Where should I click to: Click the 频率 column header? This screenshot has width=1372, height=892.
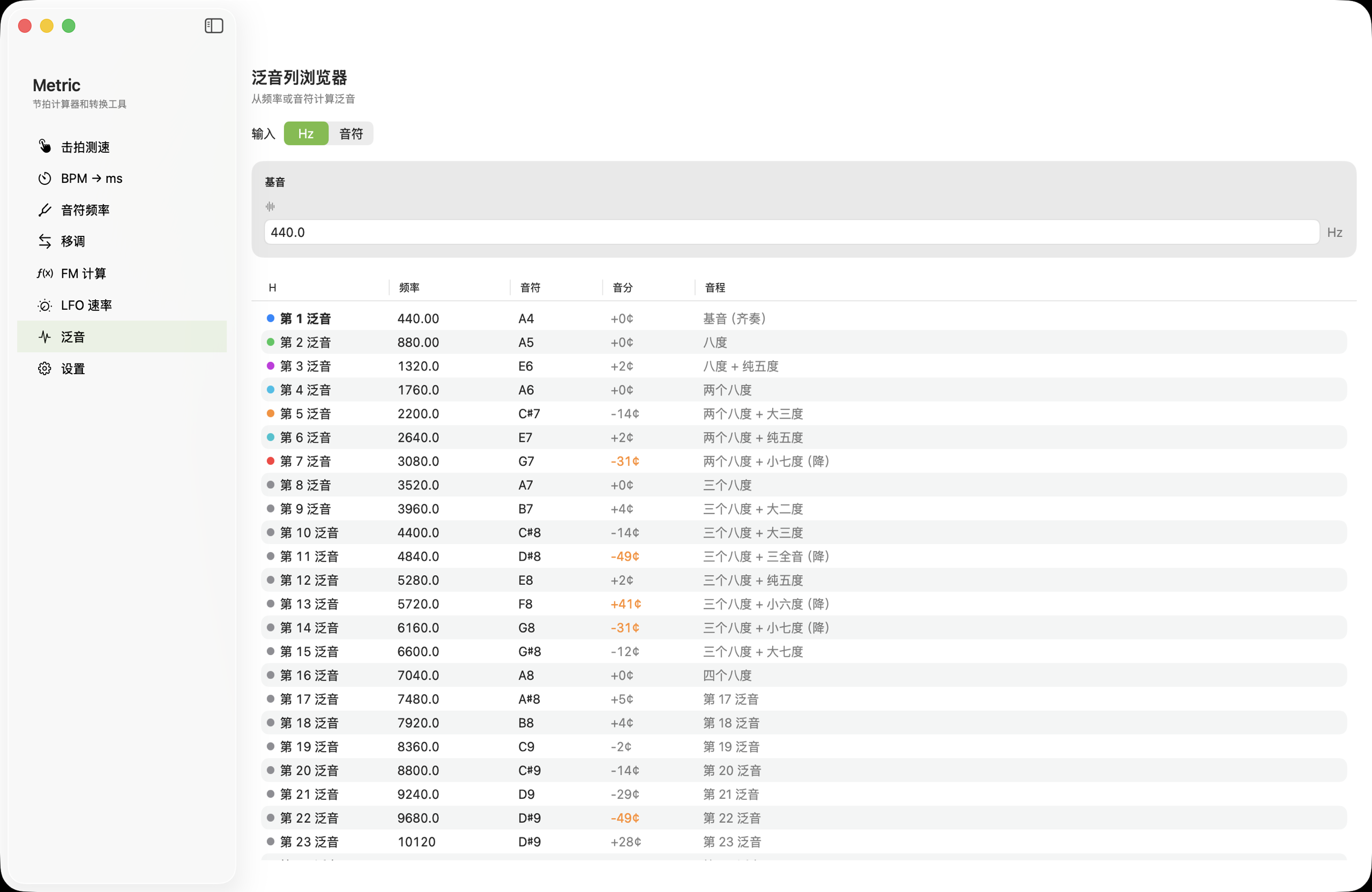click(409, 288)
